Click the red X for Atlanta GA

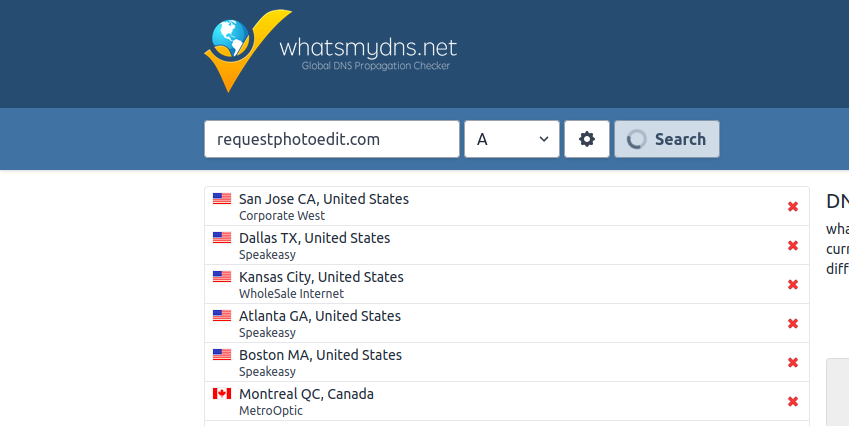pyautogui.click(x=793, y=323)
